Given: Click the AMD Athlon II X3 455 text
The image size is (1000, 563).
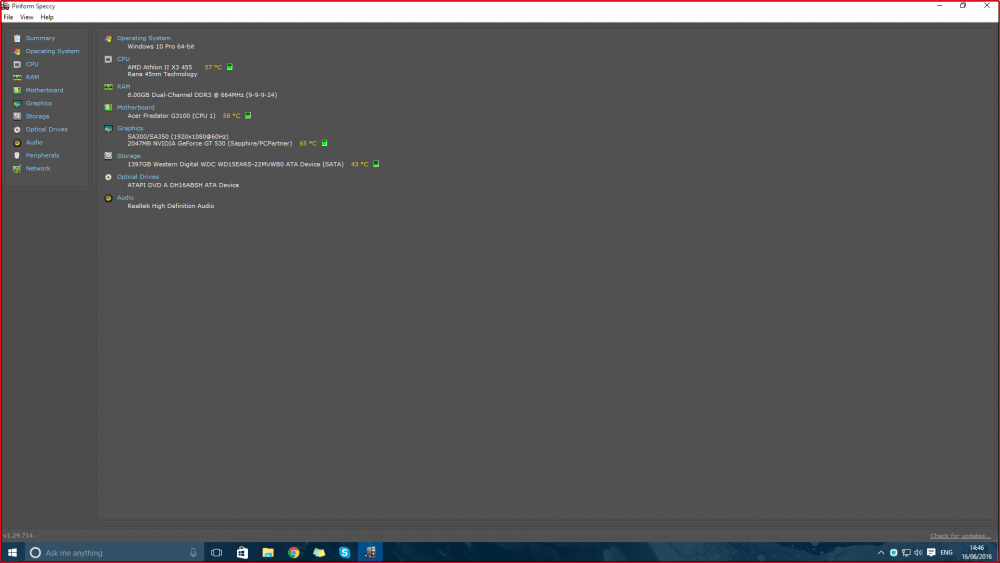Looking at the screenshot, I should click(159, 67).
